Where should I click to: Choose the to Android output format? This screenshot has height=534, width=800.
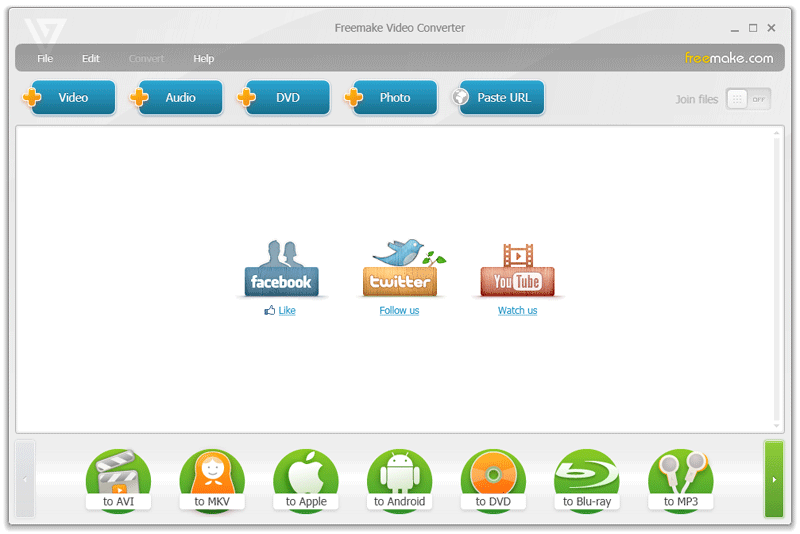point(399,480)
